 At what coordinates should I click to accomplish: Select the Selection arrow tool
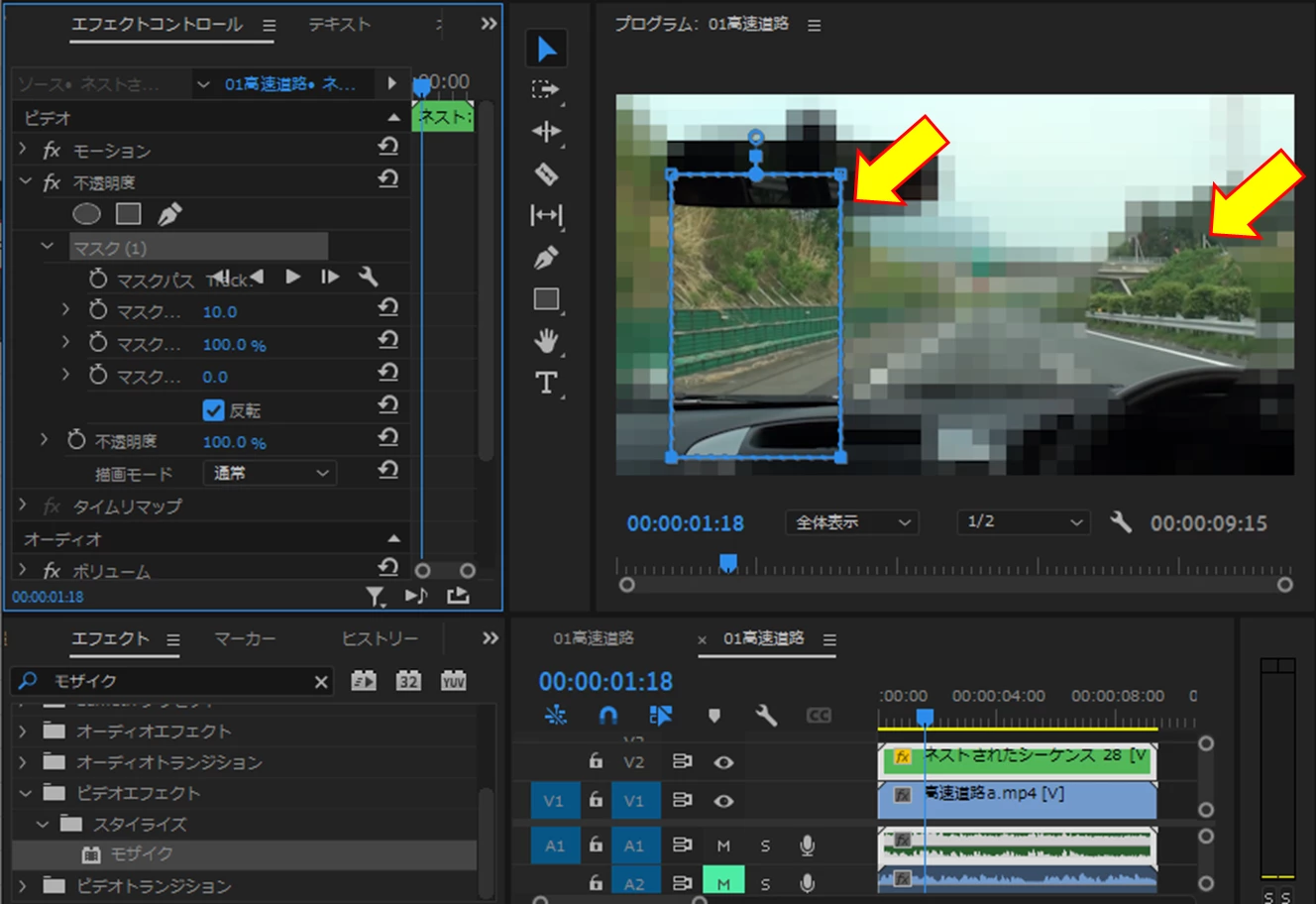(546, 49)
